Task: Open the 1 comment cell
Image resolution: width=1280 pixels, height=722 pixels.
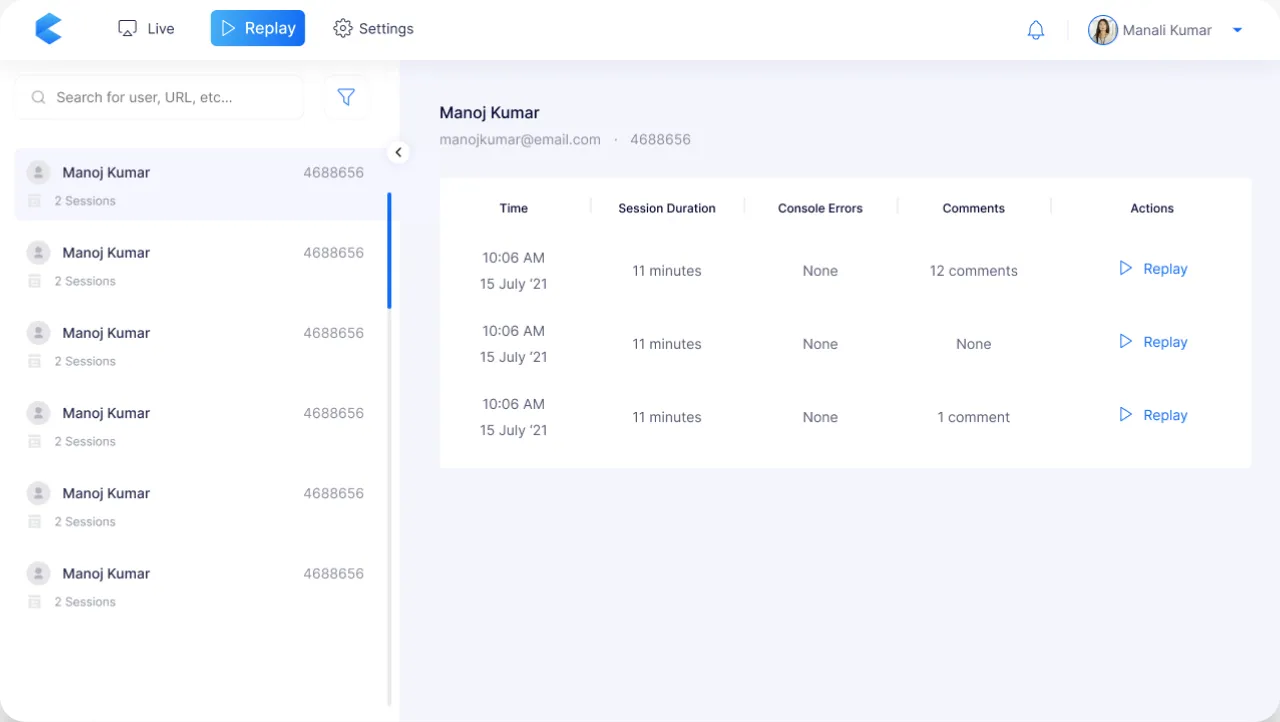Action: tap(974, 417)
